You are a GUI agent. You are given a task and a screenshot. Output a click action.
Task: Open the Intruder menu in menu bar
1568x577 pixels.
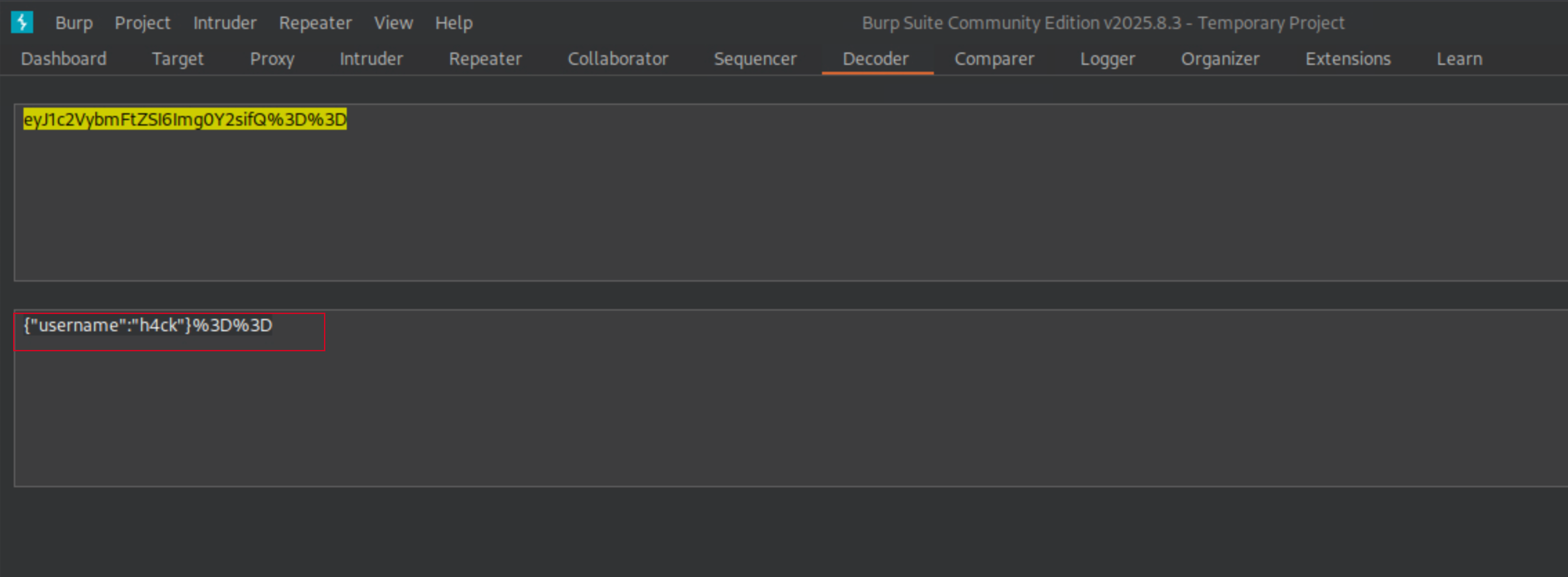coord(224,23)
